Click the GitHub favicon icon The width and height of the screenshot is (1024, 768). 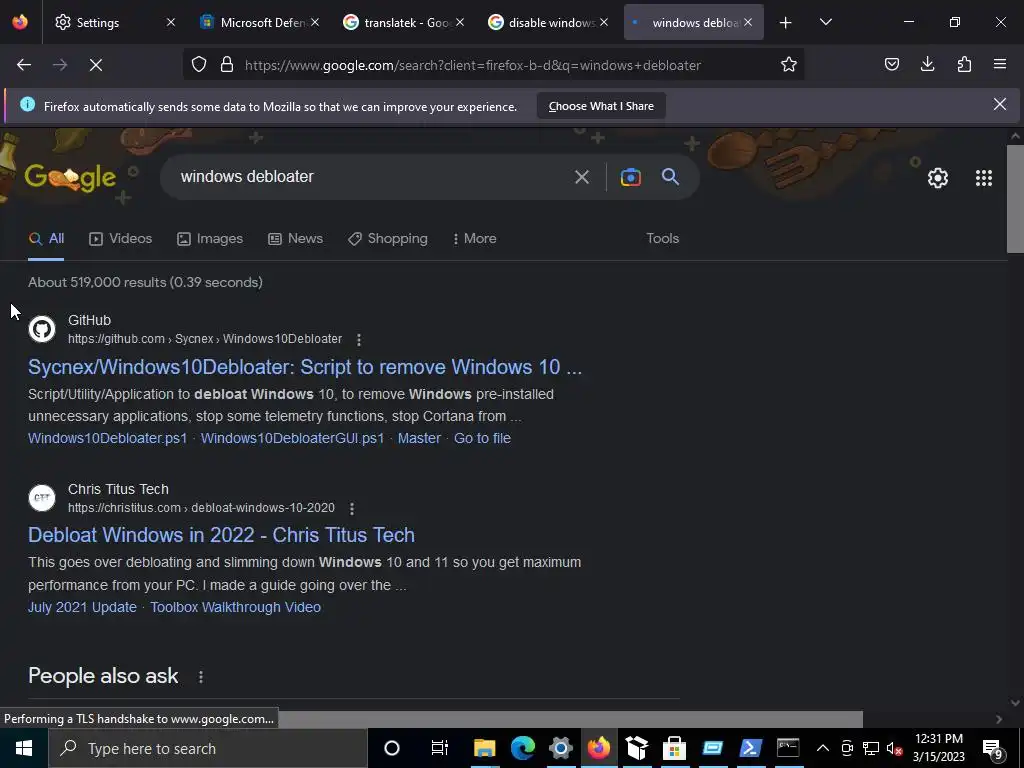pyautogui.click(x=42, y=329)
